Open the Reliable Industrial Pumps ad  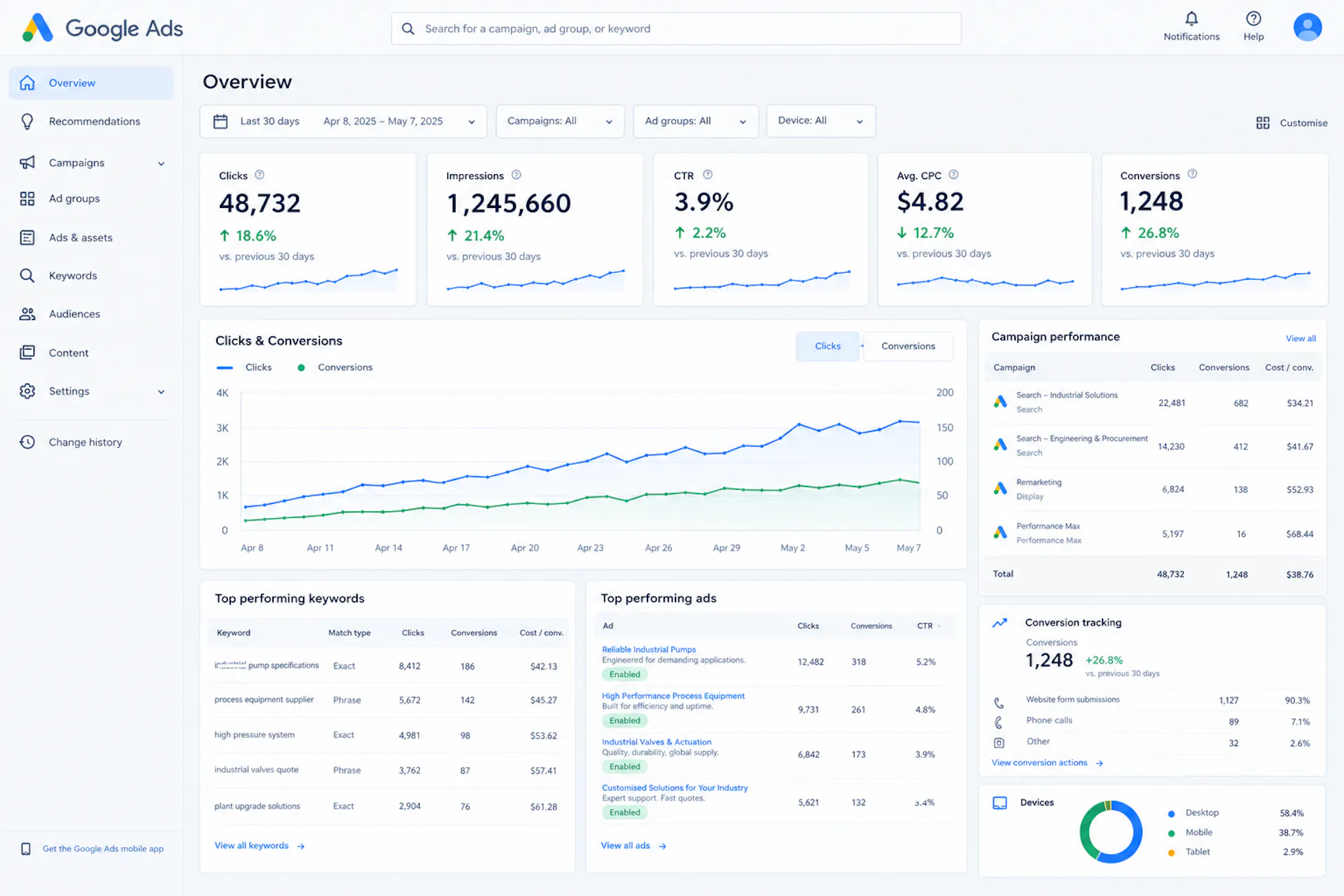649,650
